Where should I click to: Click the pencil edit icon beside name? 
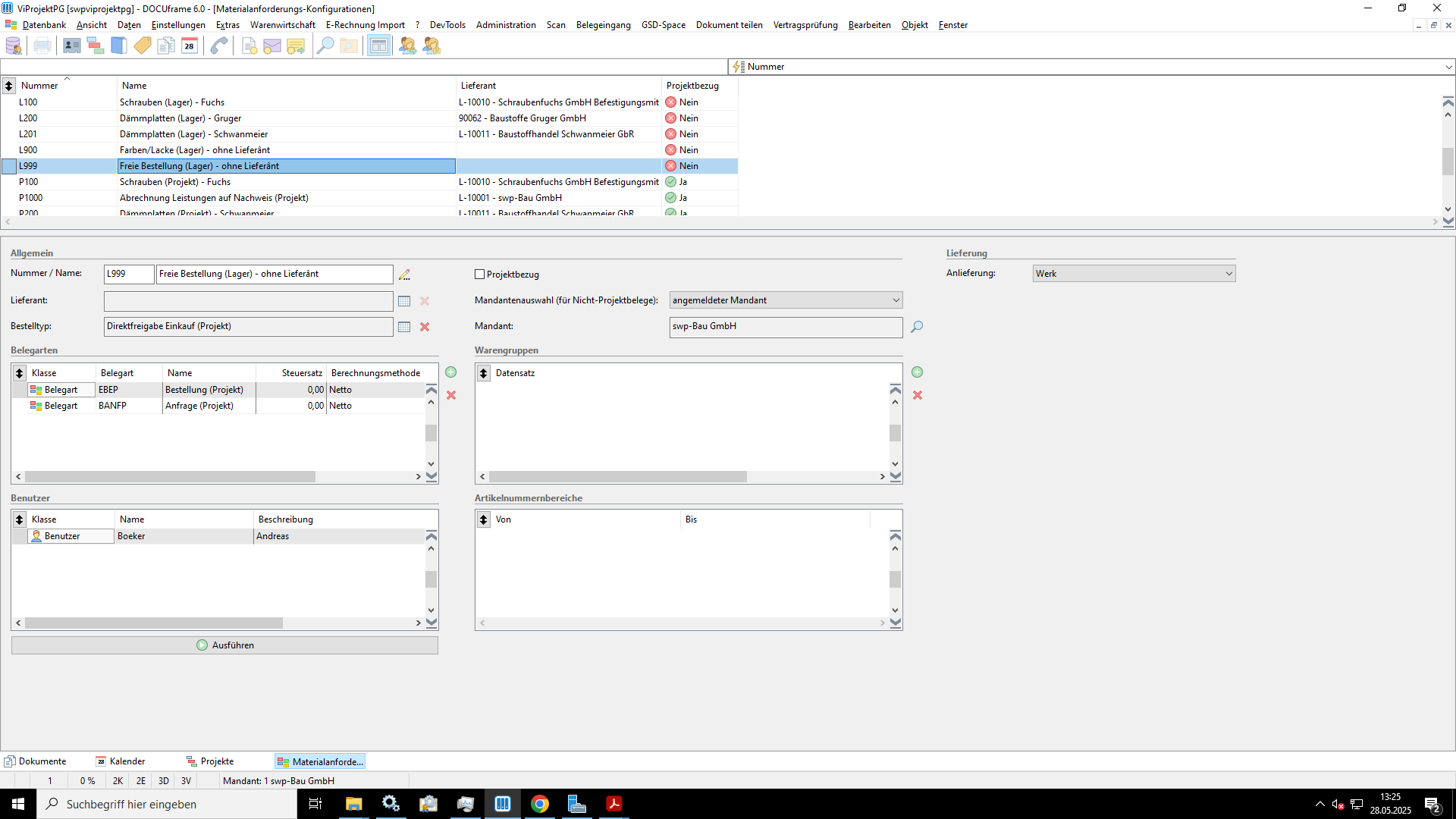pyautogui.click(x=405, y=275)
